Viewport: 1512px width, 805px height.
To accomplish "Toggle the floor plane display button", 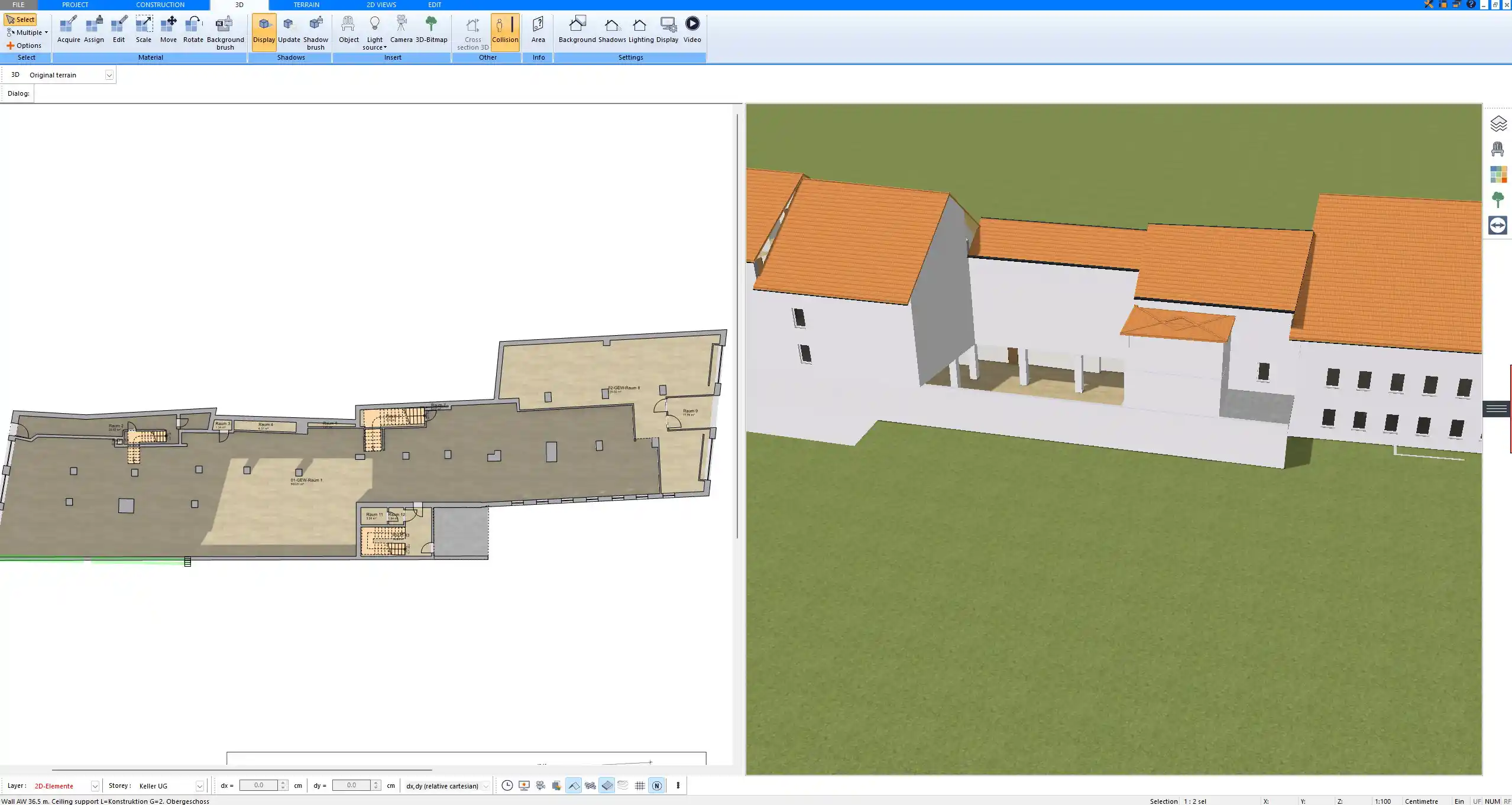I will [607, 785].
